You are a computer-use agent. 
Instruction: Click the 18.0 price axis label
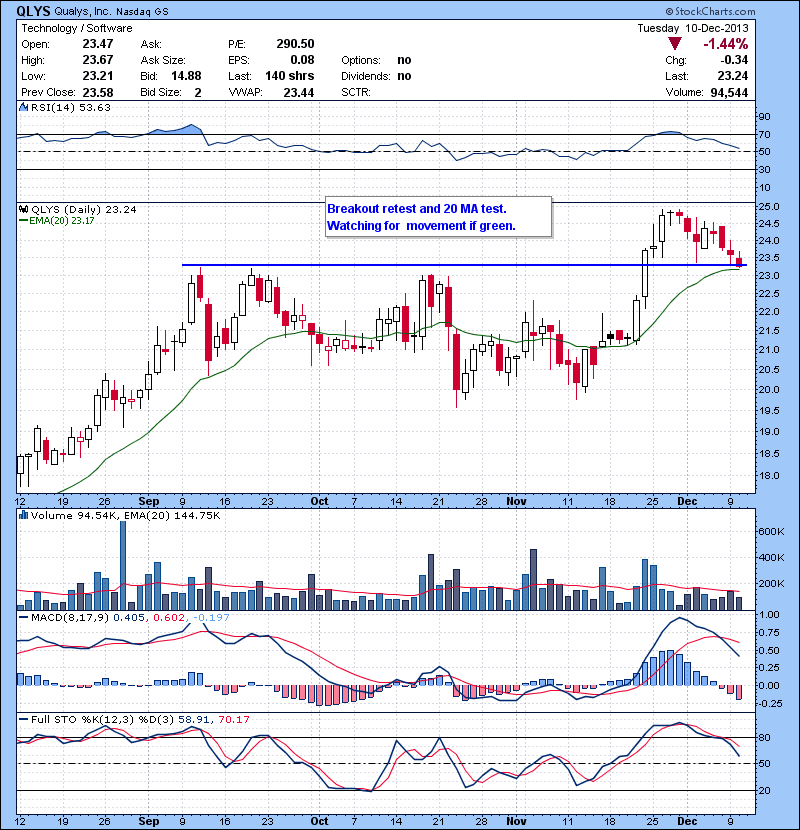(x=769, y=475)
